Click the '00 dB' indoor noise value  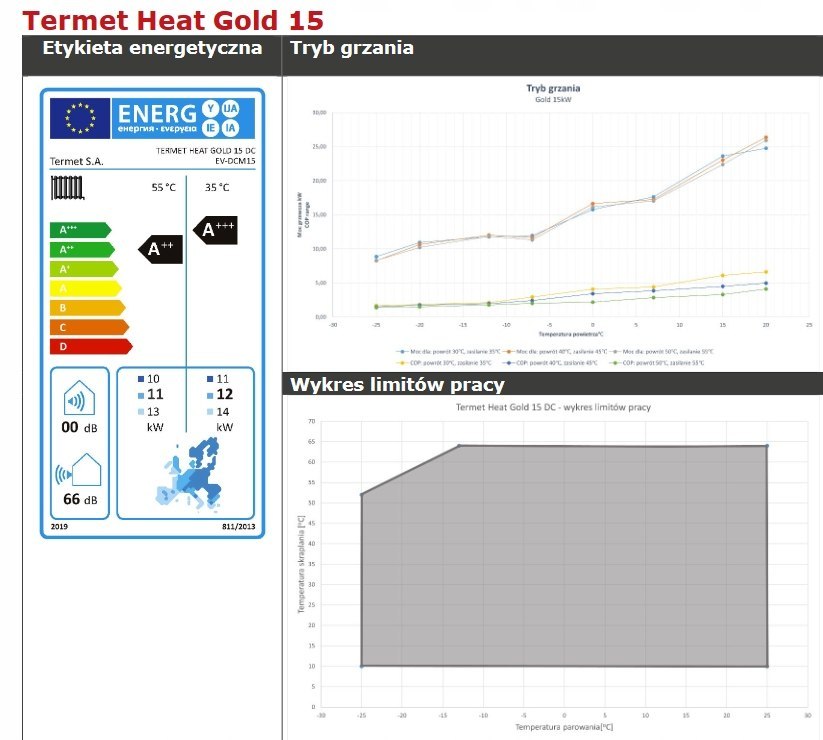[x=79, y=427]
